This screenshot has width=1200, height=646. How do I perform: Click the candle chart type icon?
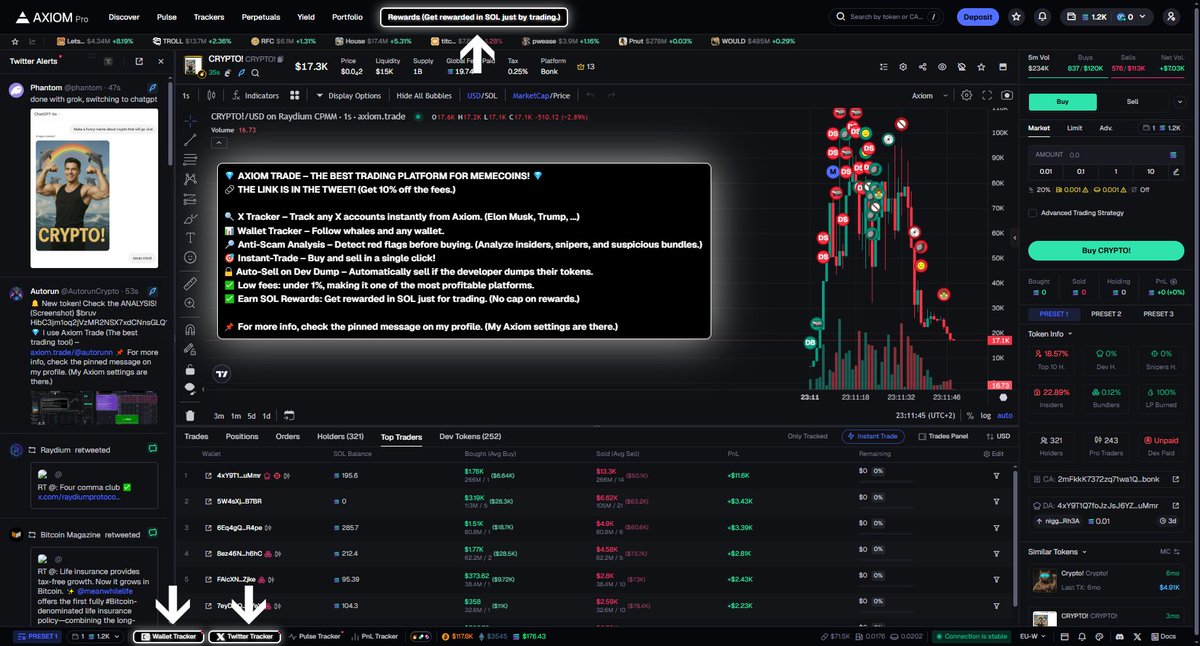(x=212, y=96)
